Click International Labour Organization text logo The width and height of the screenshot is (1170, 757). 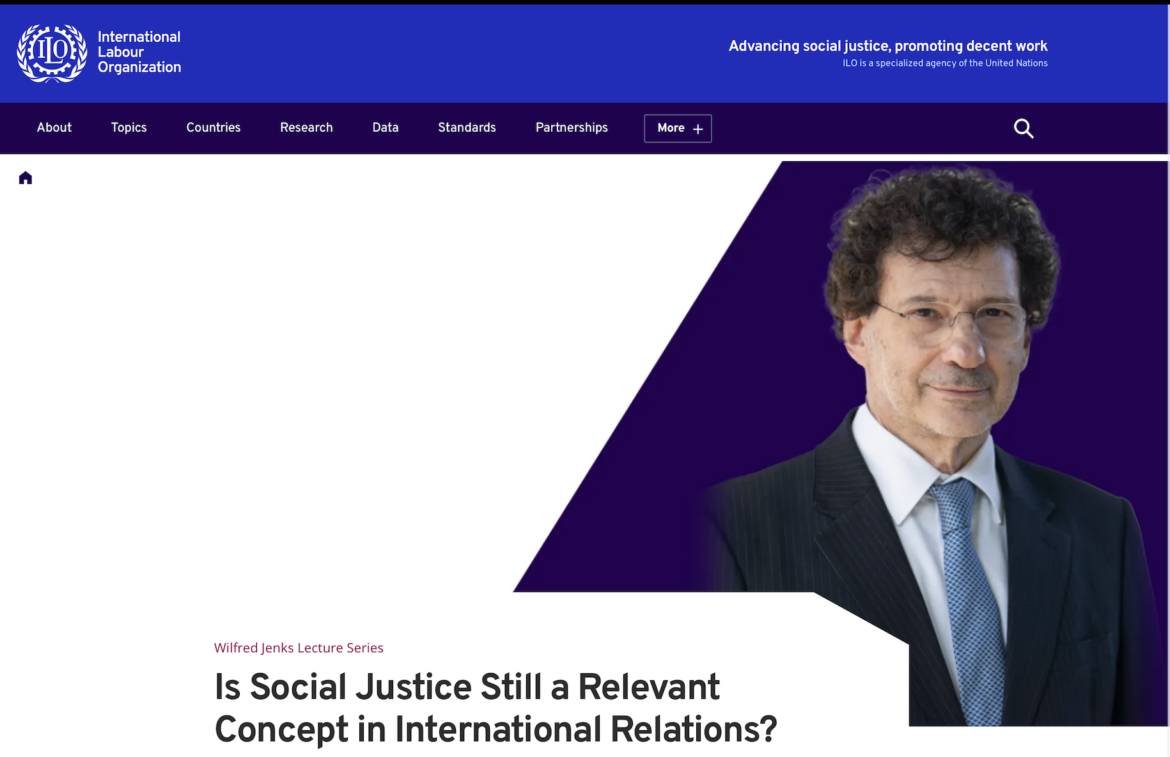point(140,52)
